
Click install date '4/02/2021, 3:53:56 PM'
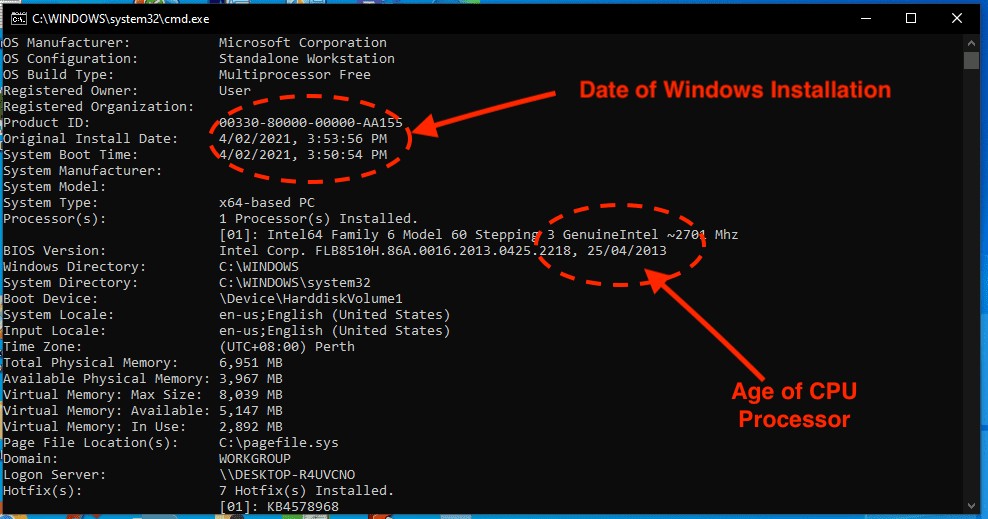pyautogui.click(x=302, y=139)
